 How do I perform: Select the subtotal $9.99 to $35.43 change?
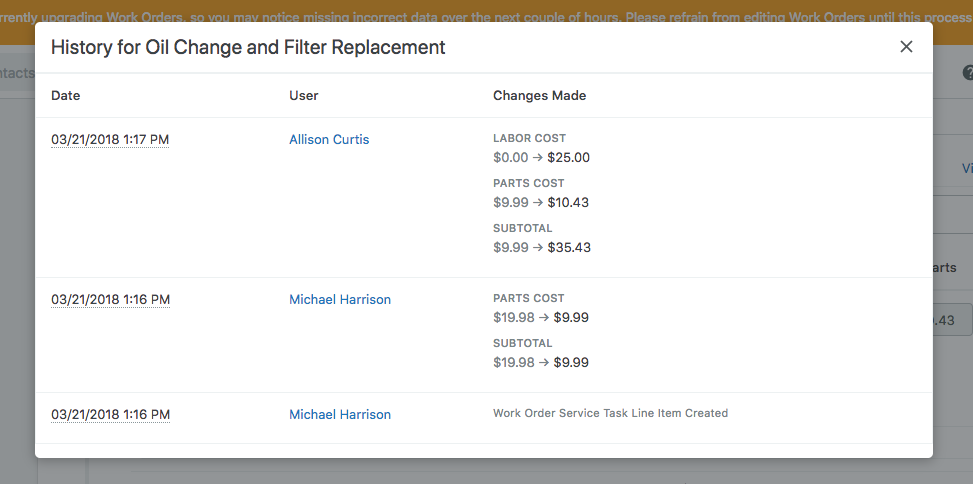coord(541,248)
